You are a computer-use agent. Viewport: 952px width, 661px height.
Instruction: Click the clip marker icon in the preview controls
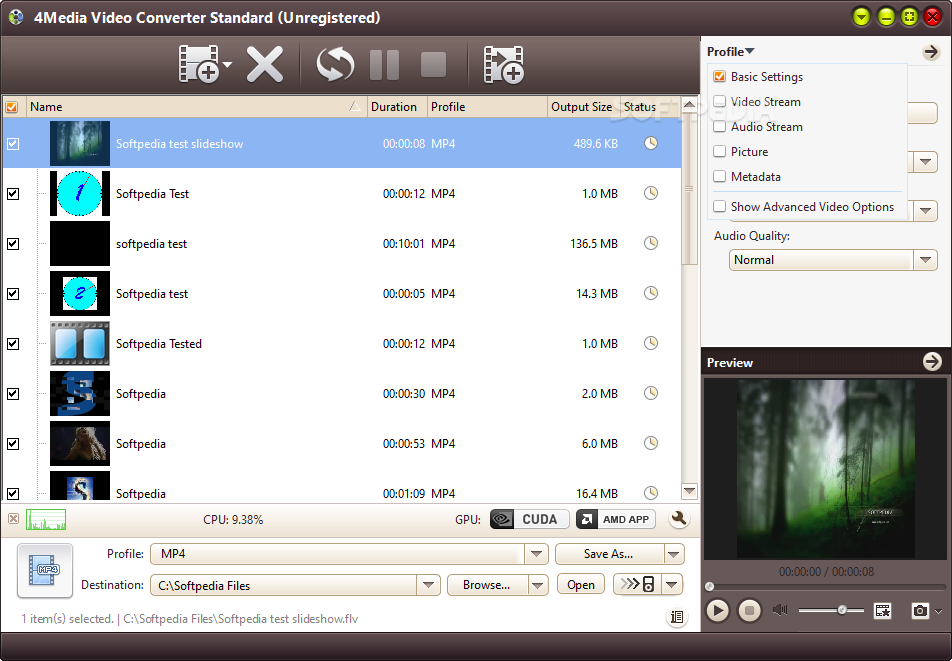(882, 611)
